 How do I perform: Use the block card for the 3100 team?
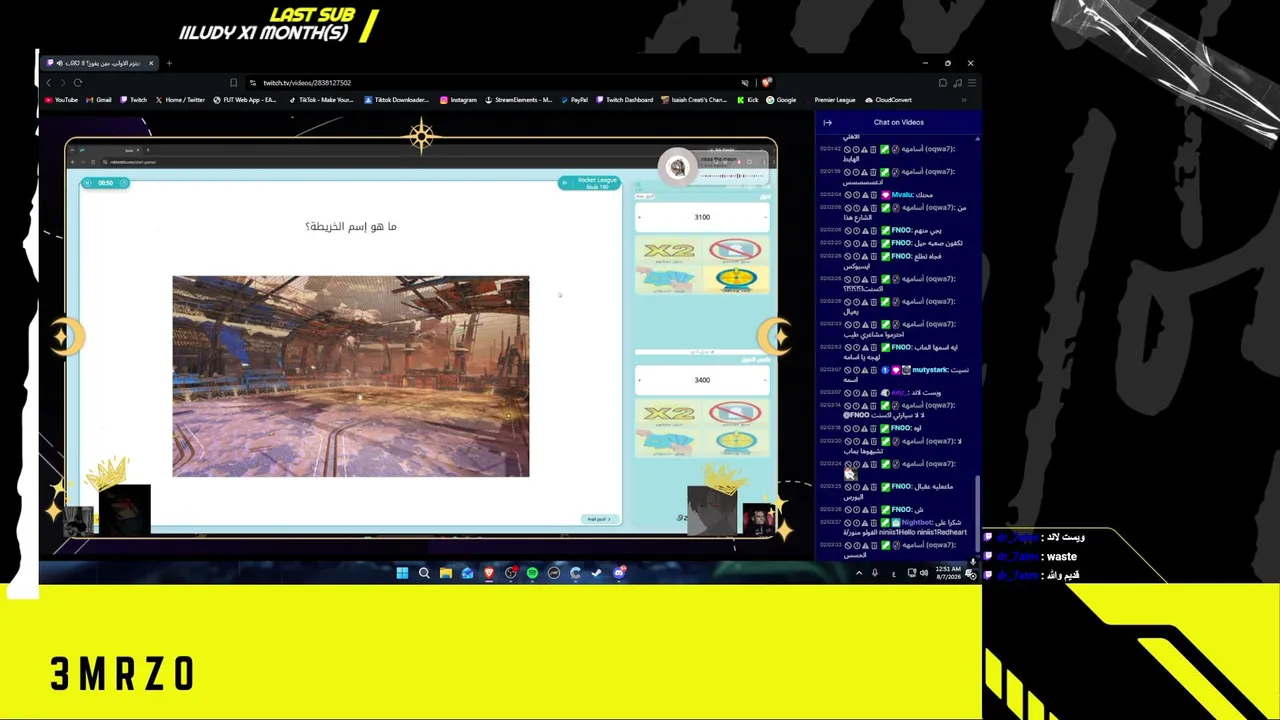pos(736,251)
